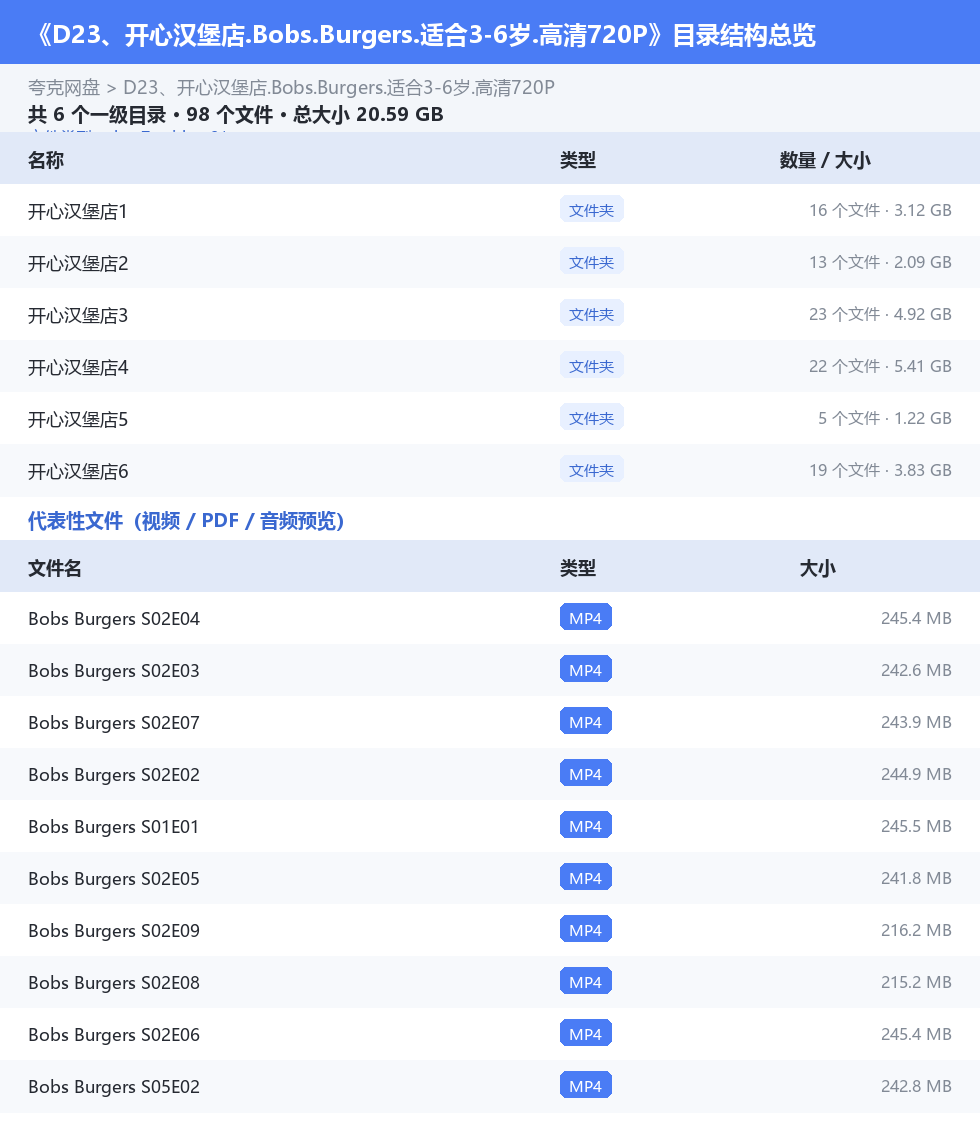The height and width of the screenshot is (1144, 980).
Task: Click file Bobs Burgers S02E07
Action: pyautogui.click(x=114, y=722)
